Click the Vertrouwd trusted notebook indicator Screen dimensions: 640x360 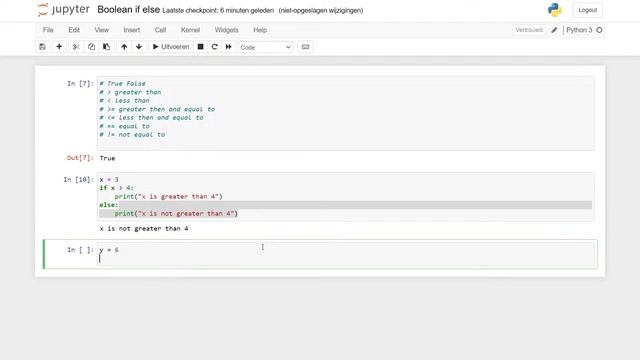tap(529, 30)
